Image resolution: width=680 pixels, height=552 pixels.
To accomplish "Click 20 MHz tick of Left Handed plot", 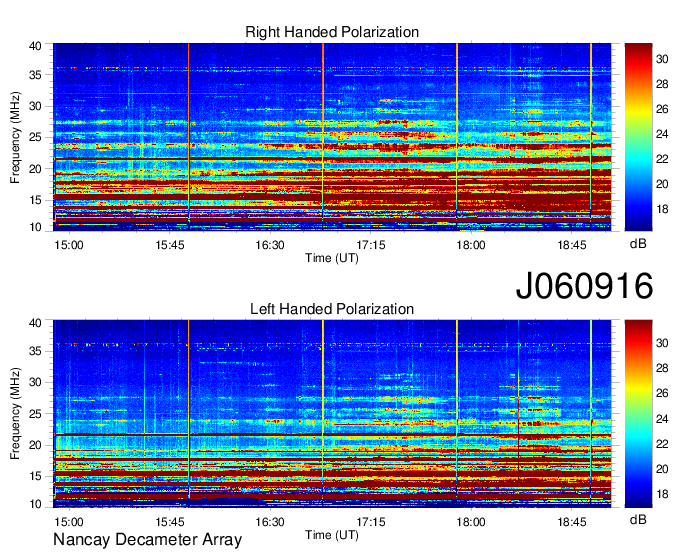I will 36,445.
